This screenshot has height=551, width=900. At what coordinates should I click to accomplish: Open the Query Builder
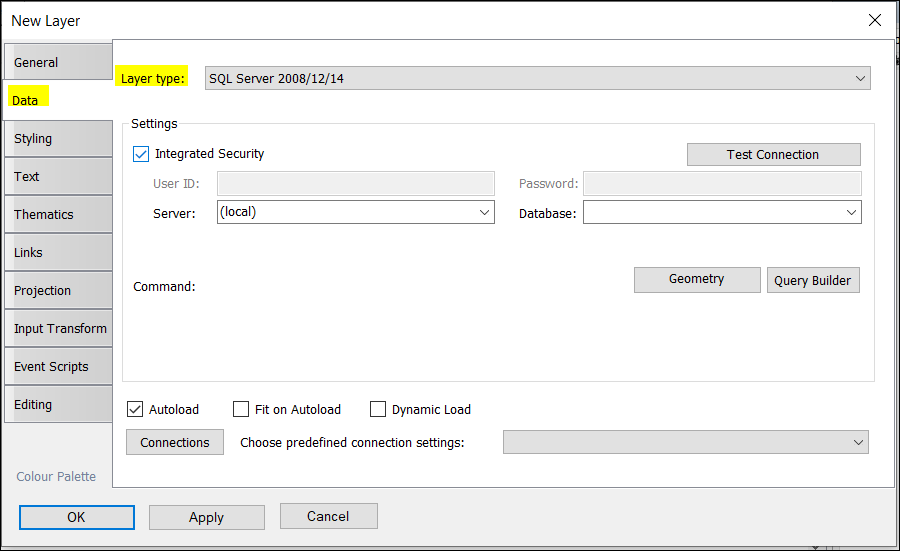[x=812, y=280]
